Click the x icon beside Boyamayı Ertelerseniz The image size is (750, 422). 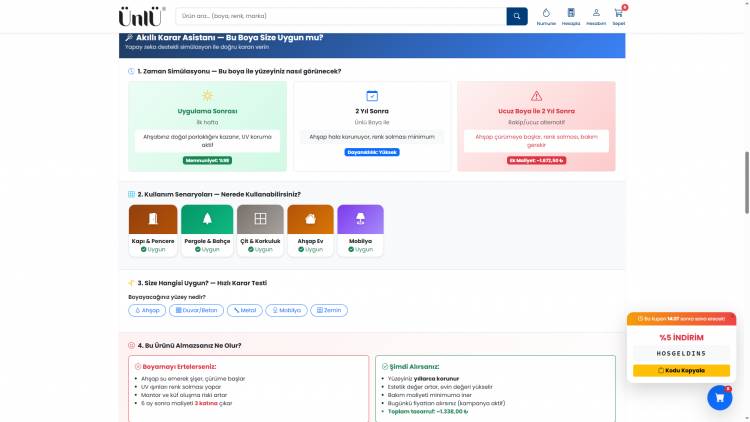tap(138, 366)
